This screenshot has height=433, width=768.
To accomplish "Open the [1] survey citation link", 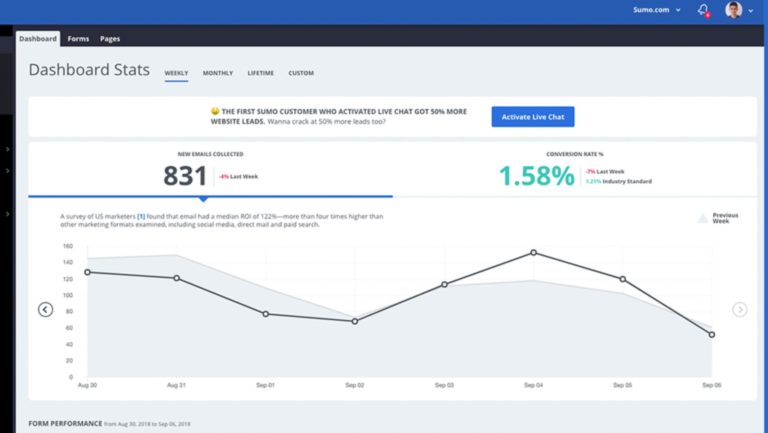I will tap(141, 216).
